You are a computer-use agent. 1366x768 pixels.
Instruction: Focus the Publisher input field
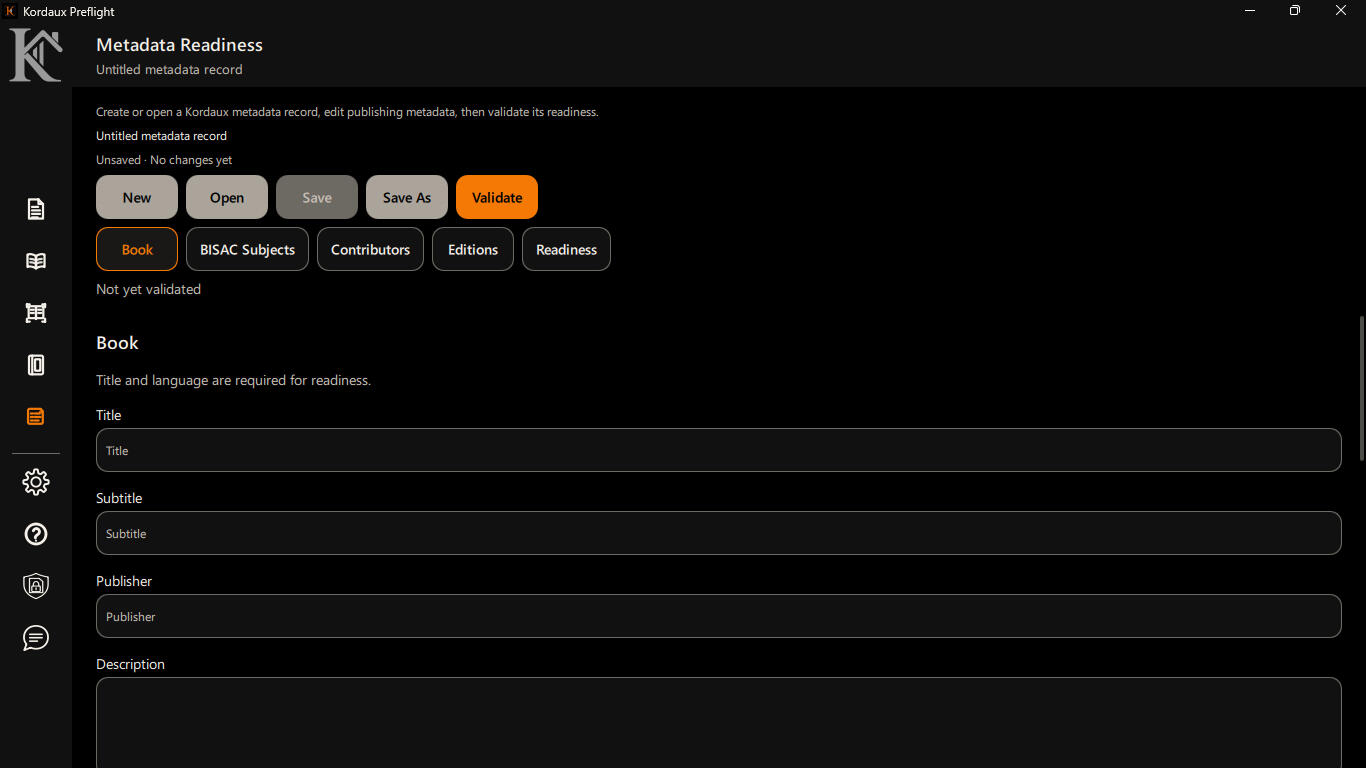click(718, 616)
